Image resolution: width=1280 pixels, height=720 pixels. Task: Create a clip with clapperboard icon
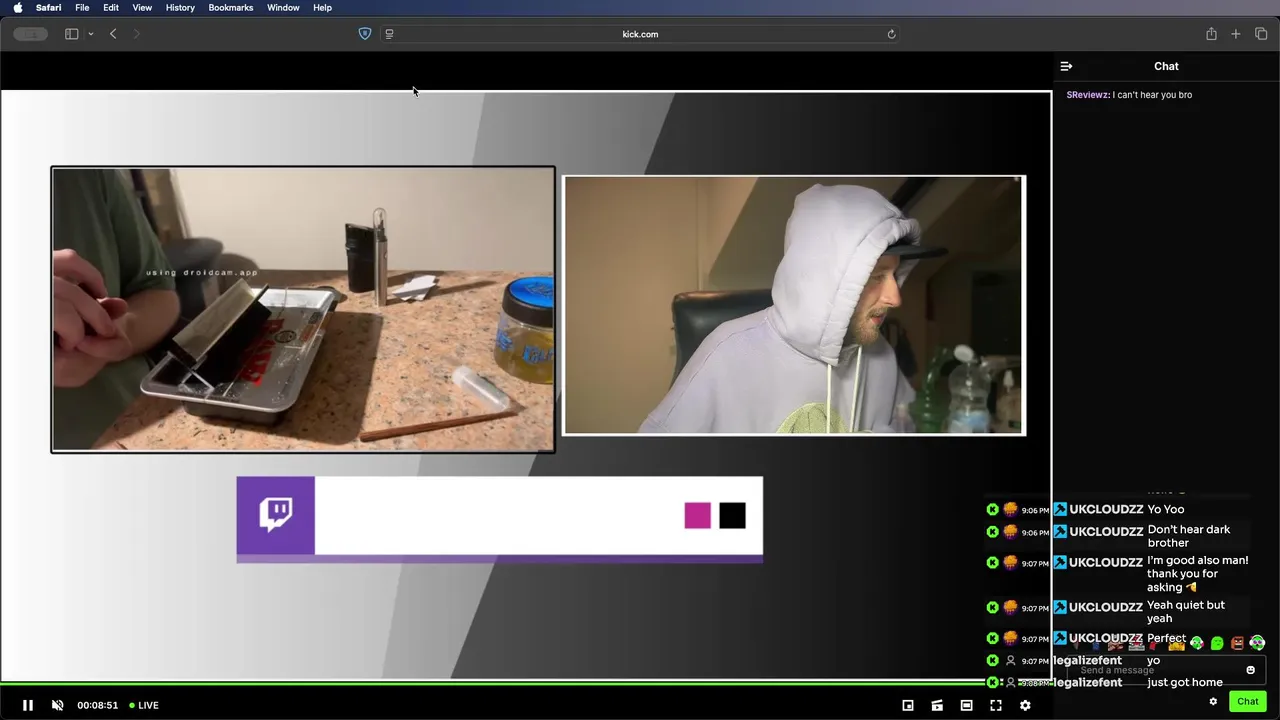(x=937, y=705)
